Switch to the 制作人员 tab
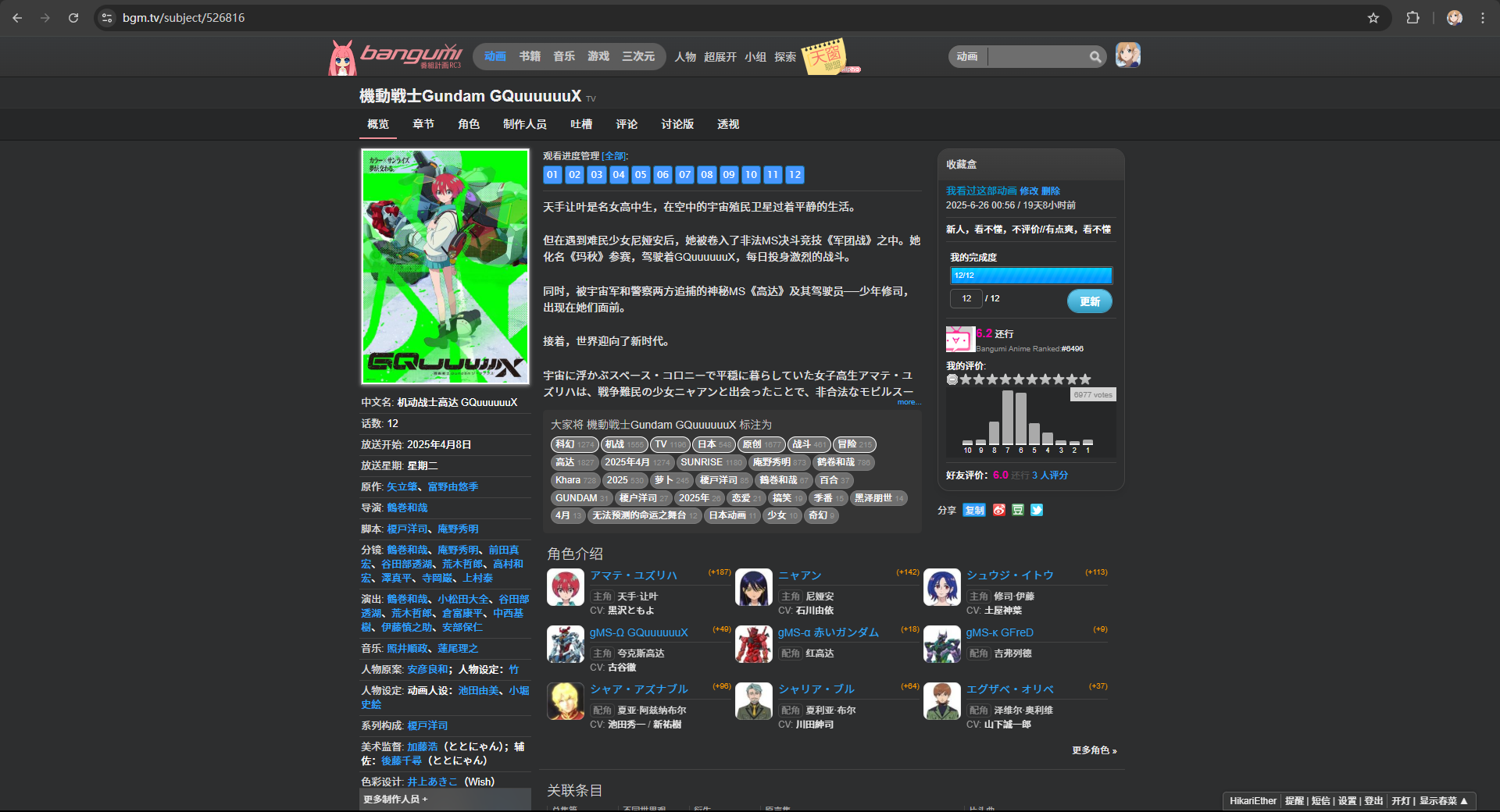 tap(525, 124)
